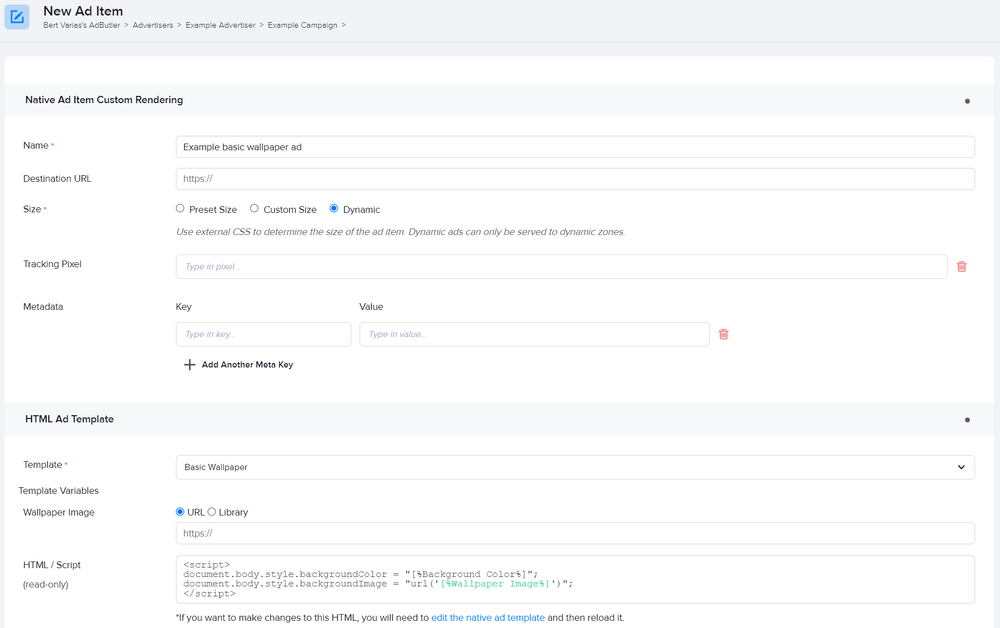The image size is (1000, 628).
Task: Click the Wallpaper Image URL field
Action: 575,533
